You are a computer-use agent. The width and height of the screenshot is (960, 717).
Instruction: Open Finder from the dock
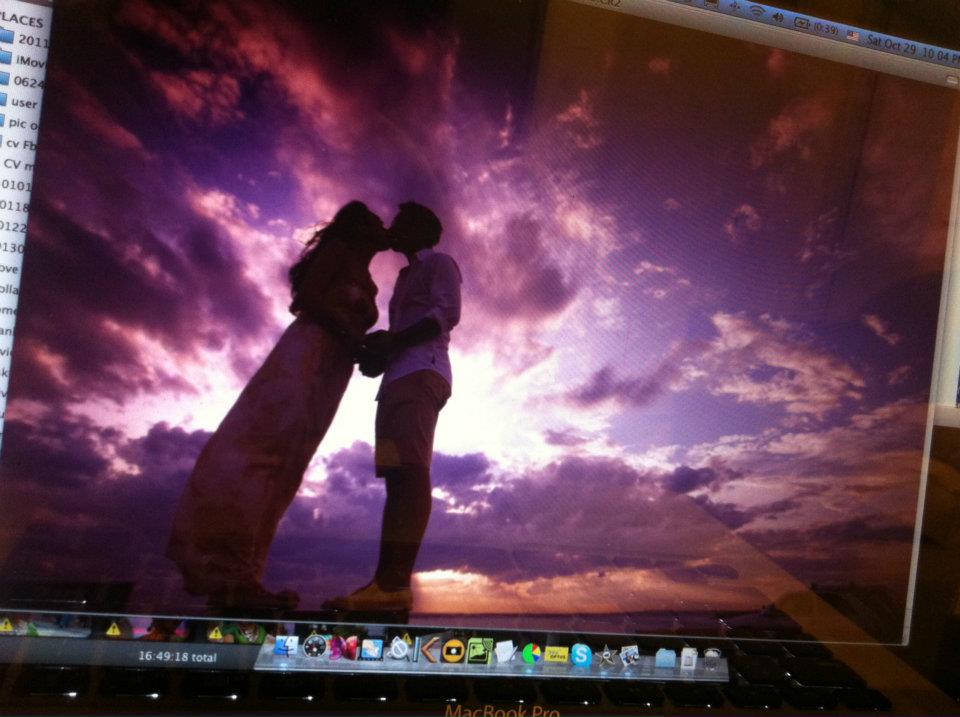coord(286,646)
